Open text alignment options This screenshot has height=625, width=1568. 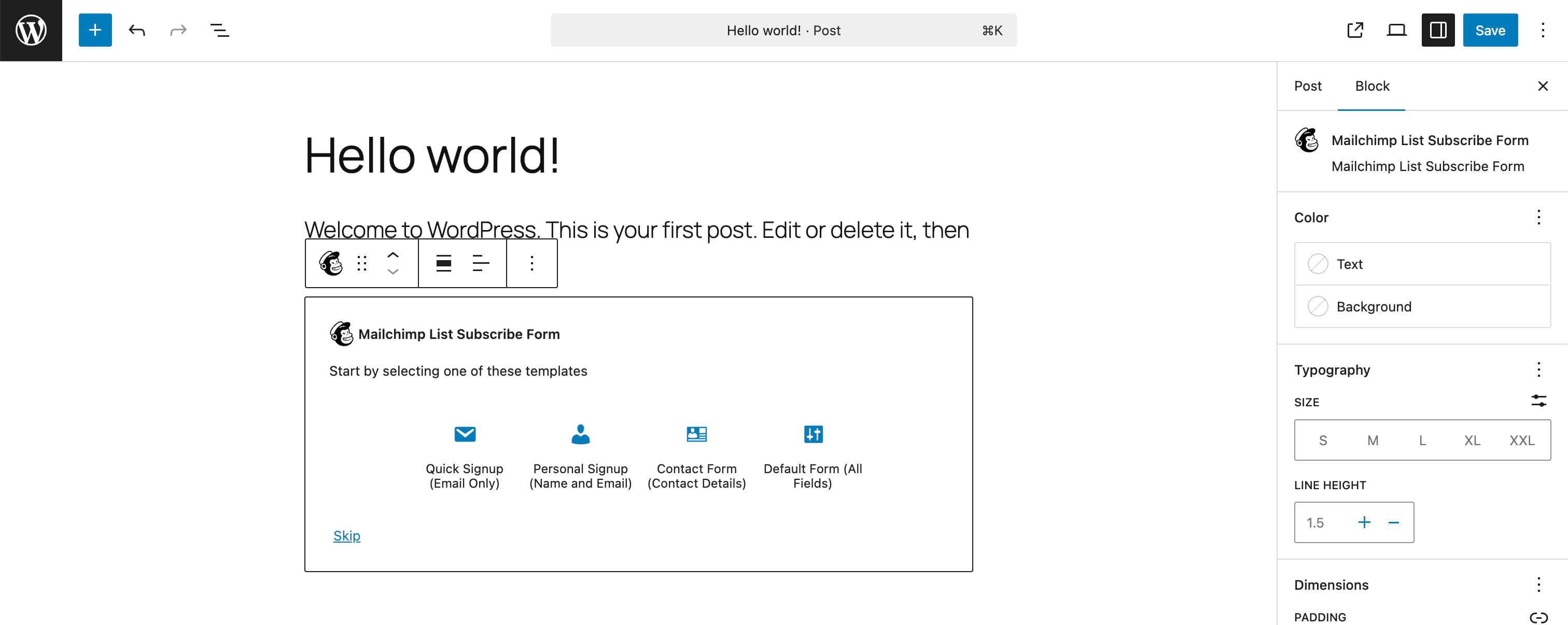pyautogui.click(x=481, y=263)
